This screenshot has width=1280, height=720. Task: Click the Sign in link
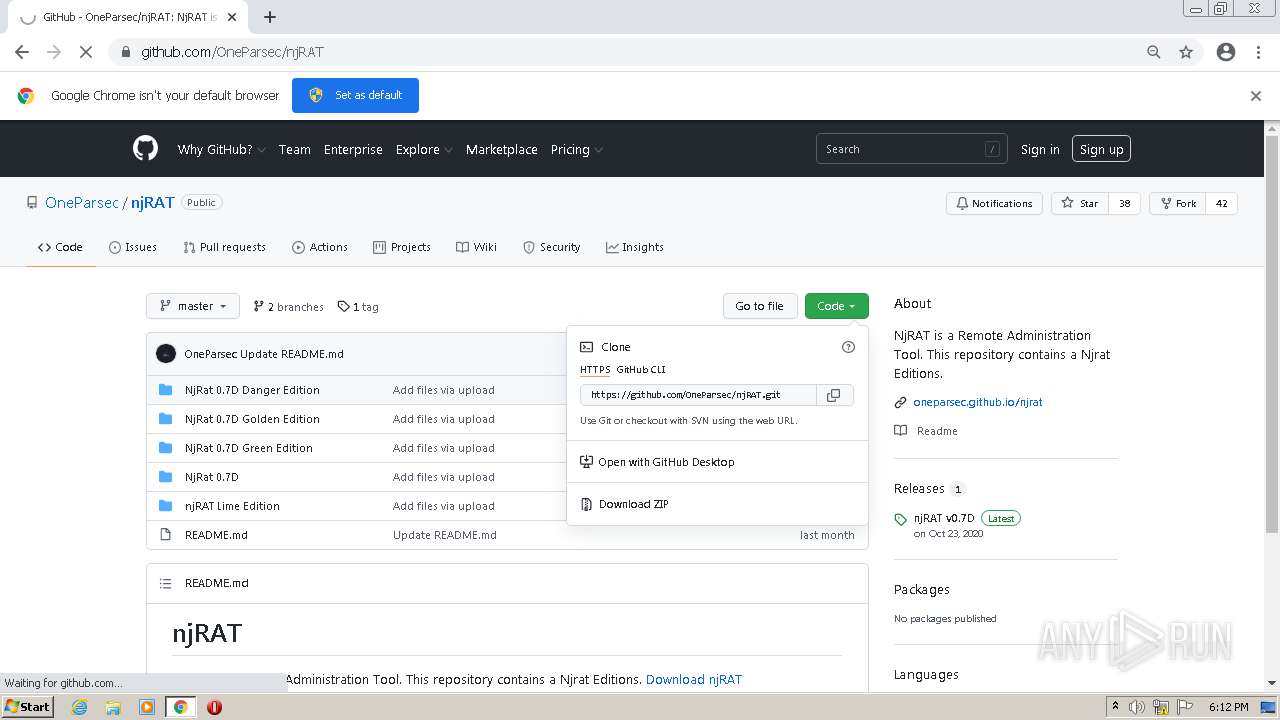click(x=1040, y=149)
